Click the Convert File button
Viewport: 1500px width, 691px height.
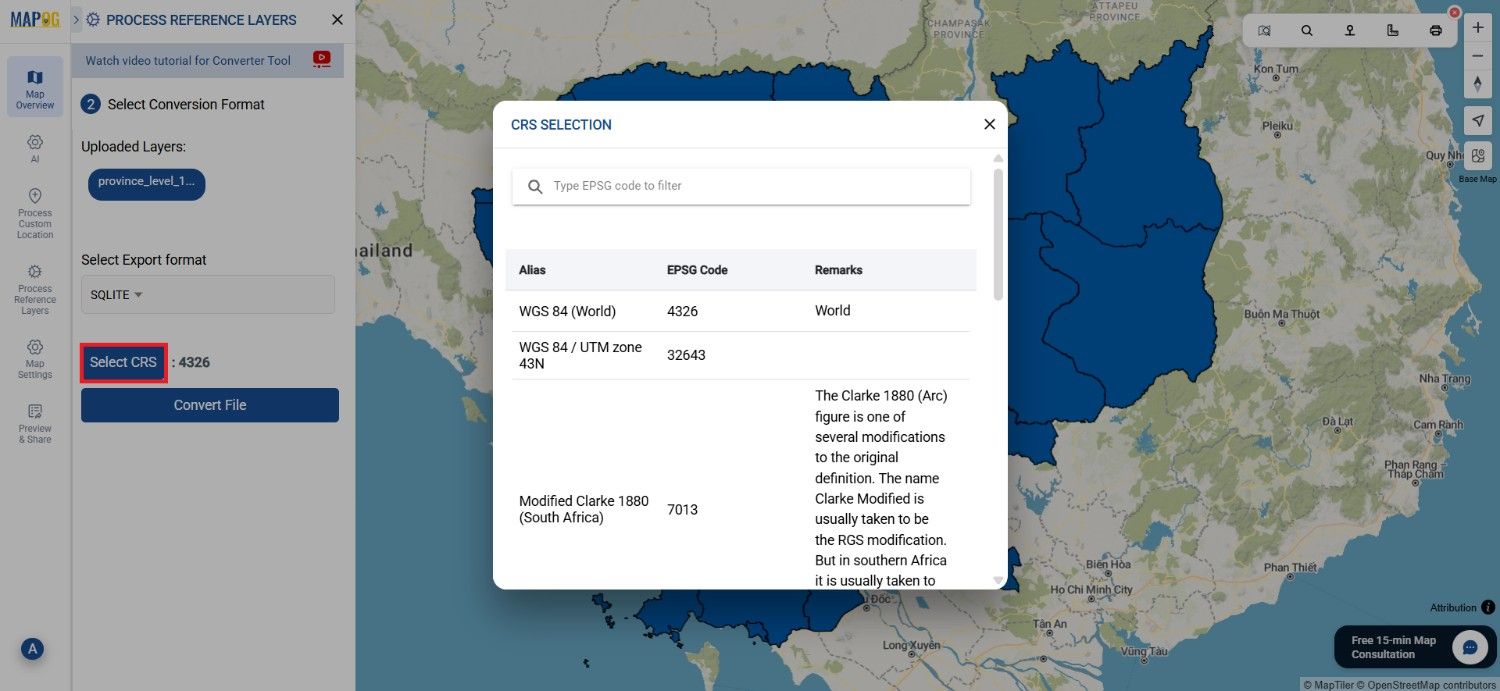pyautogui.click(x=210, y=405)
